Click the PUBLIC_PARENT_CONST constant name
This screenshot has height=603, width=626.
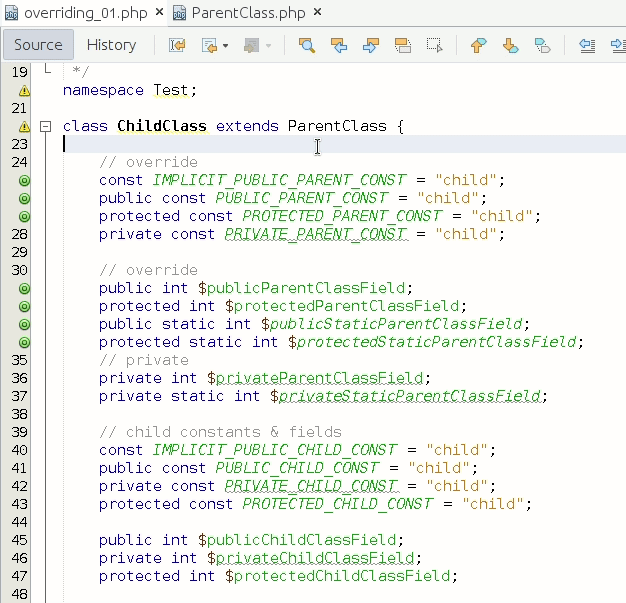coord(302,198)
